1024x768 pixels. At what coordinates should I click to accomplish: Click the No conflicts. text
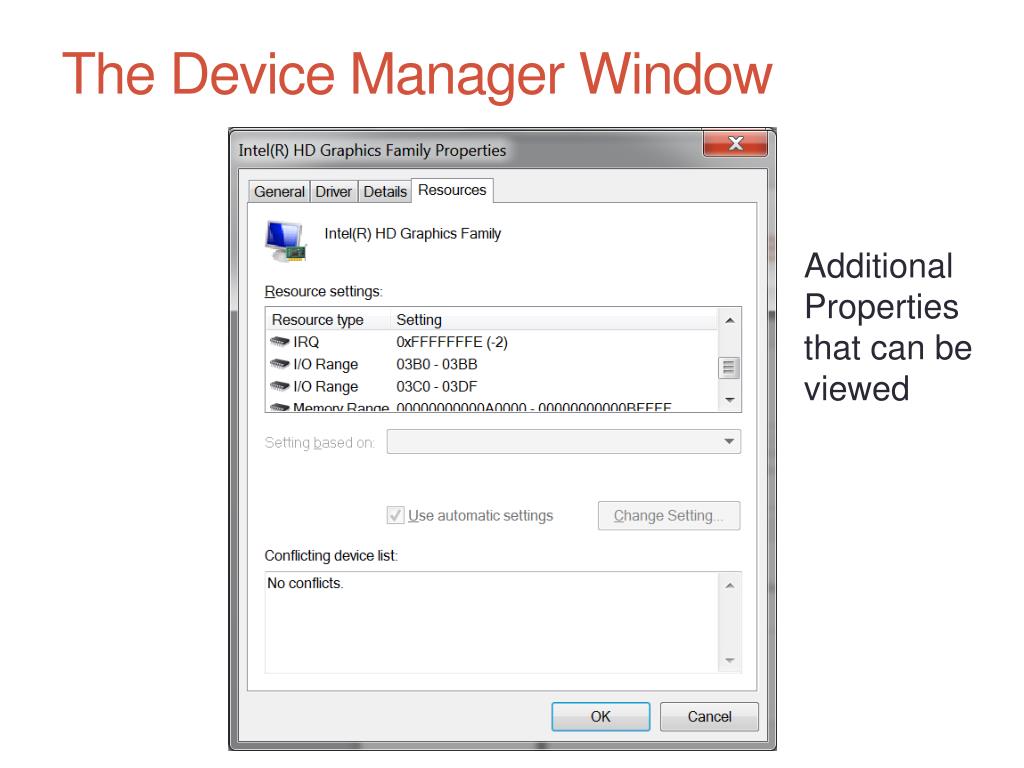[x=305, y=583]
